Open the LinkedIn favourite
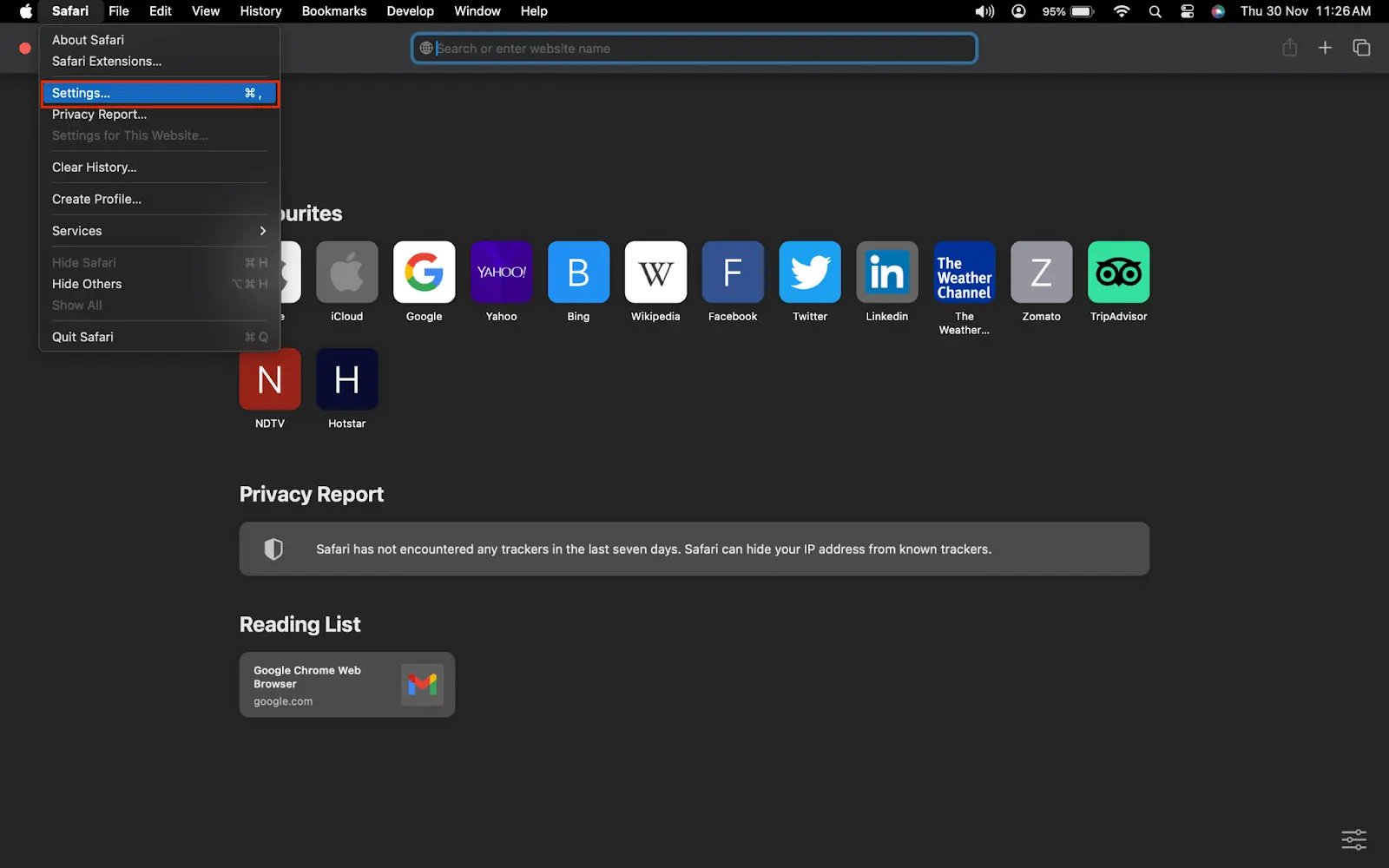The width and height of the screenshot is (1389, 868). click(x=886, y=272)
